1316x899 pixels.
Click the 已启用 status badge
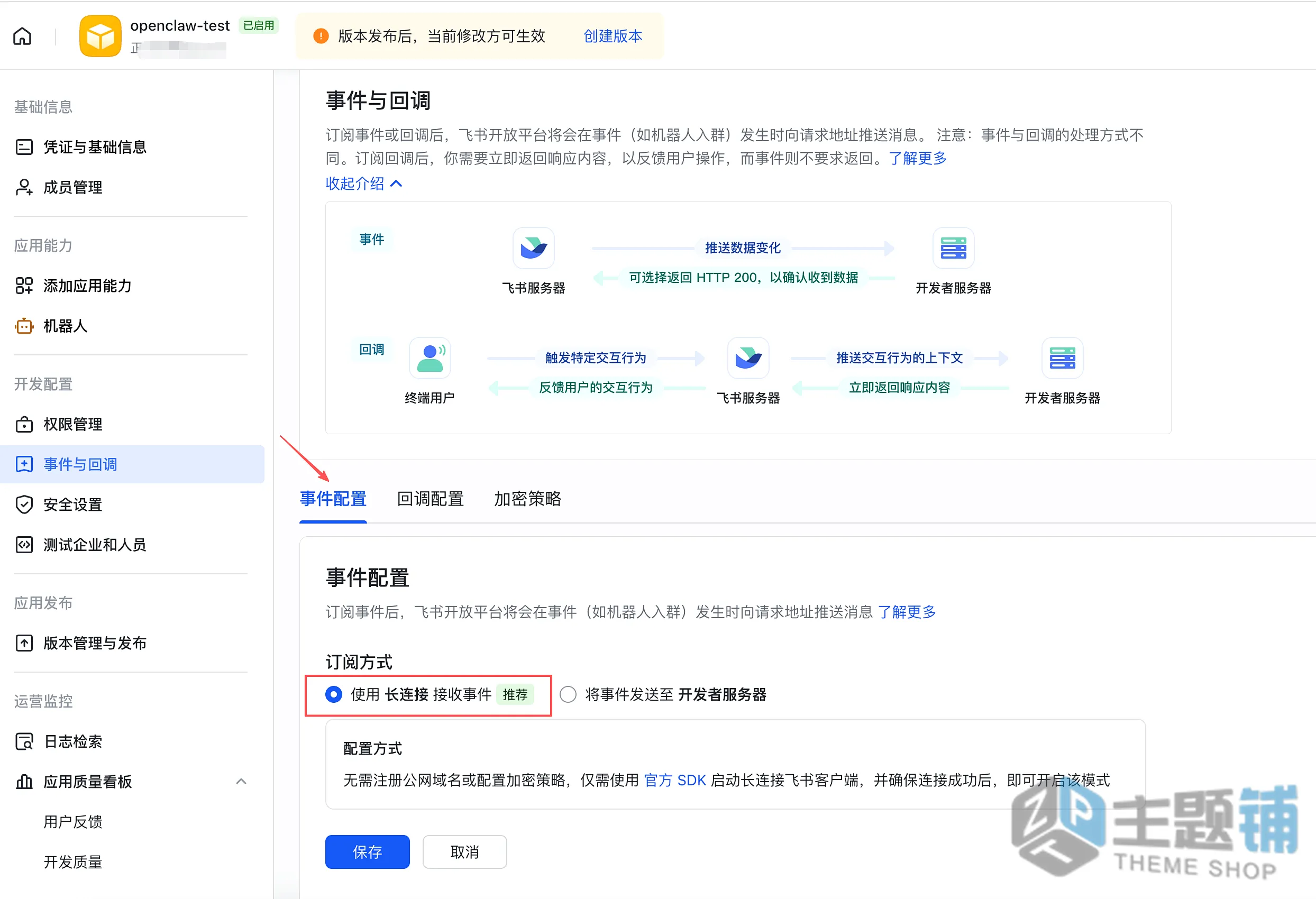[259, 25]
